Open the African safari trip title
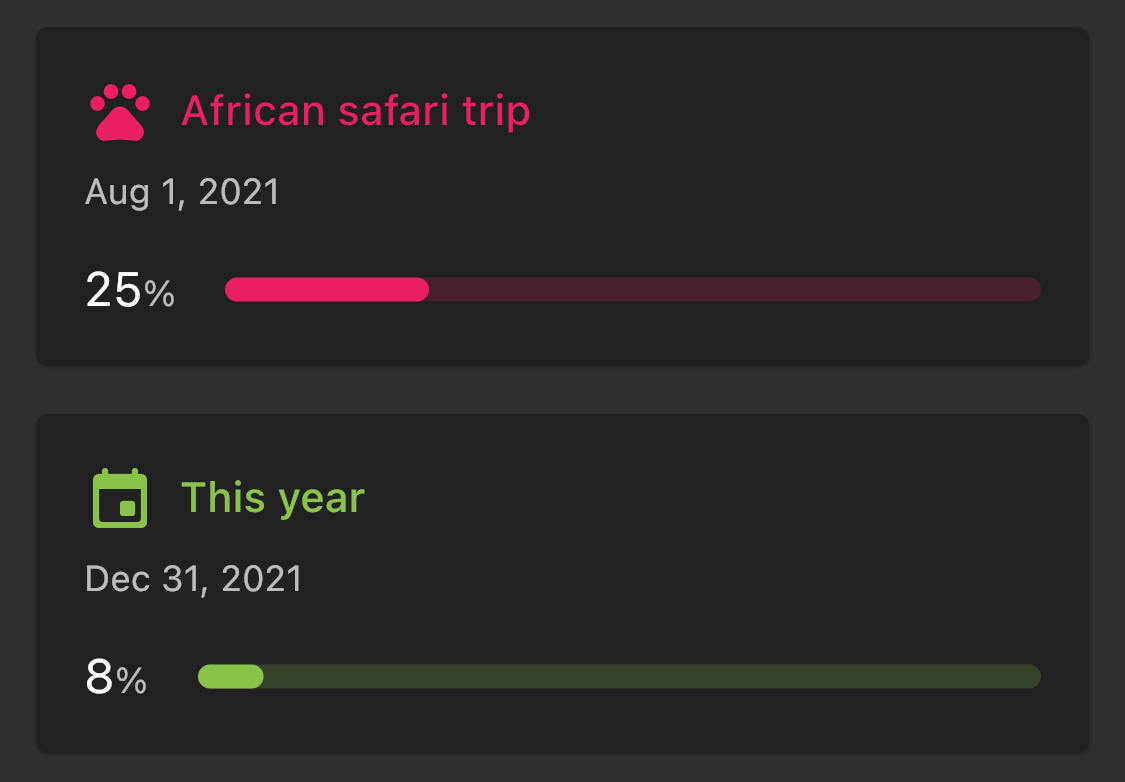This screenshot has height=782, width=1125. (x=355, y=111)
